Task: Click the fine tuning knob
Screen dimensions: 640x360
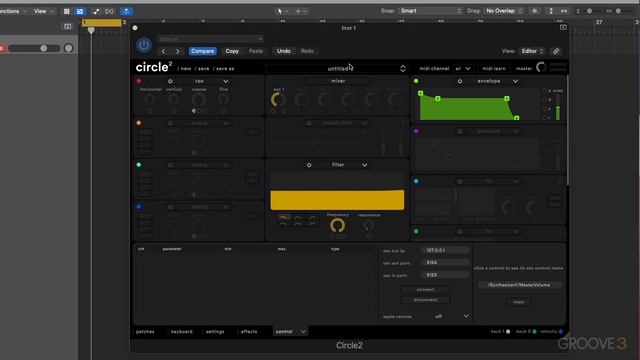Action: 223,99
